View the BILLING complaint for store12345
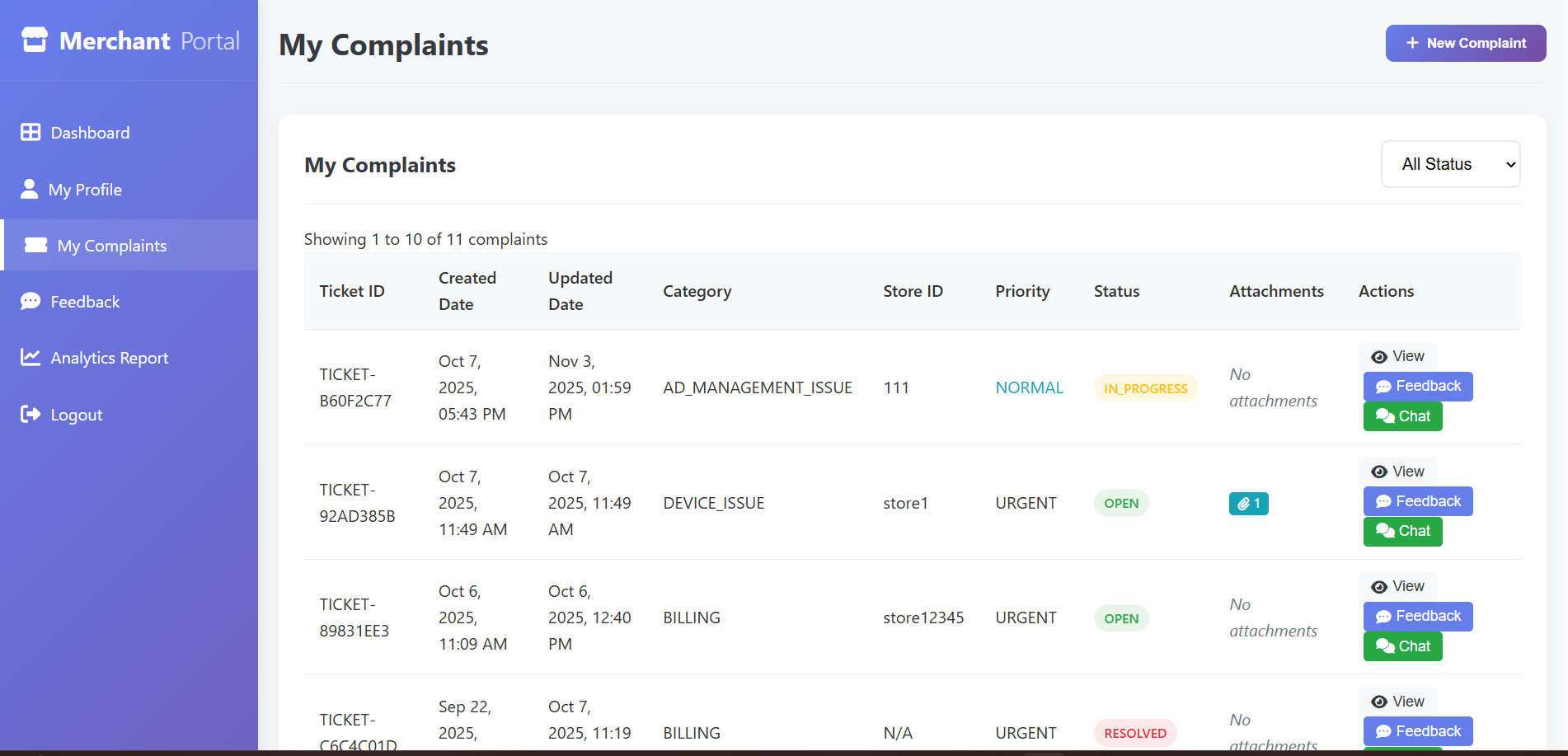This screenshot has width=1568, height=756. [1397, 586]
